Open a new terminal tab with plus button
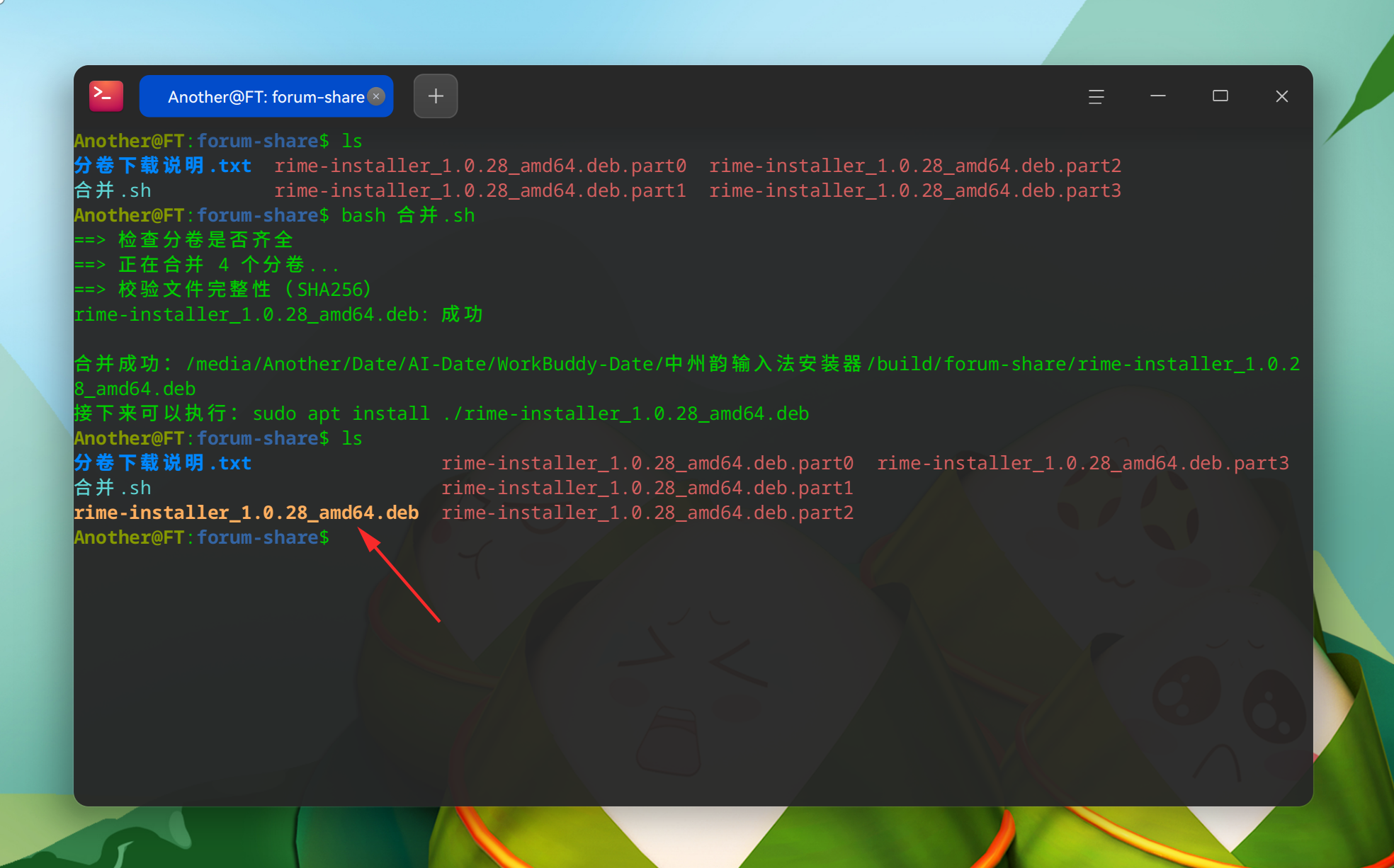This screenshot has height=868, width=1394. tap(436, 96)
